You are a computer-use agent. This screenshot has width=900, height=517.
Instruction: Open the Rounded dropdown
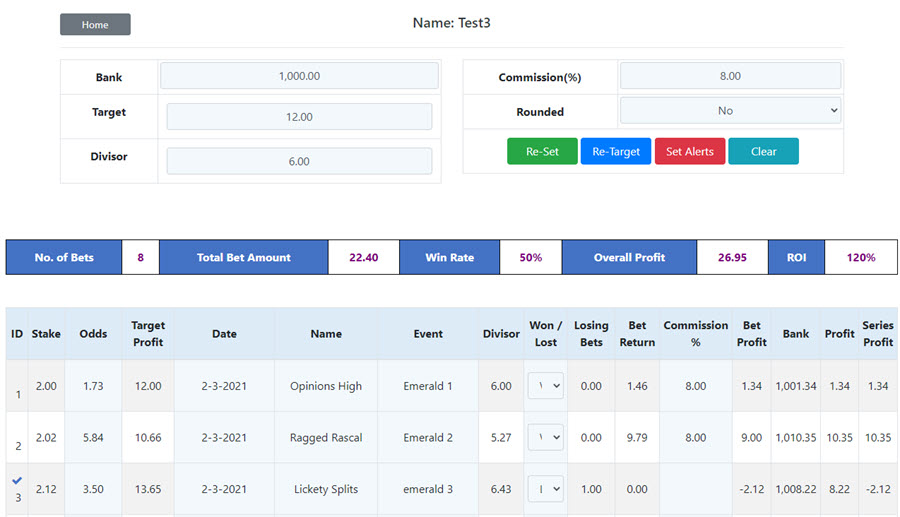[730, 111]
